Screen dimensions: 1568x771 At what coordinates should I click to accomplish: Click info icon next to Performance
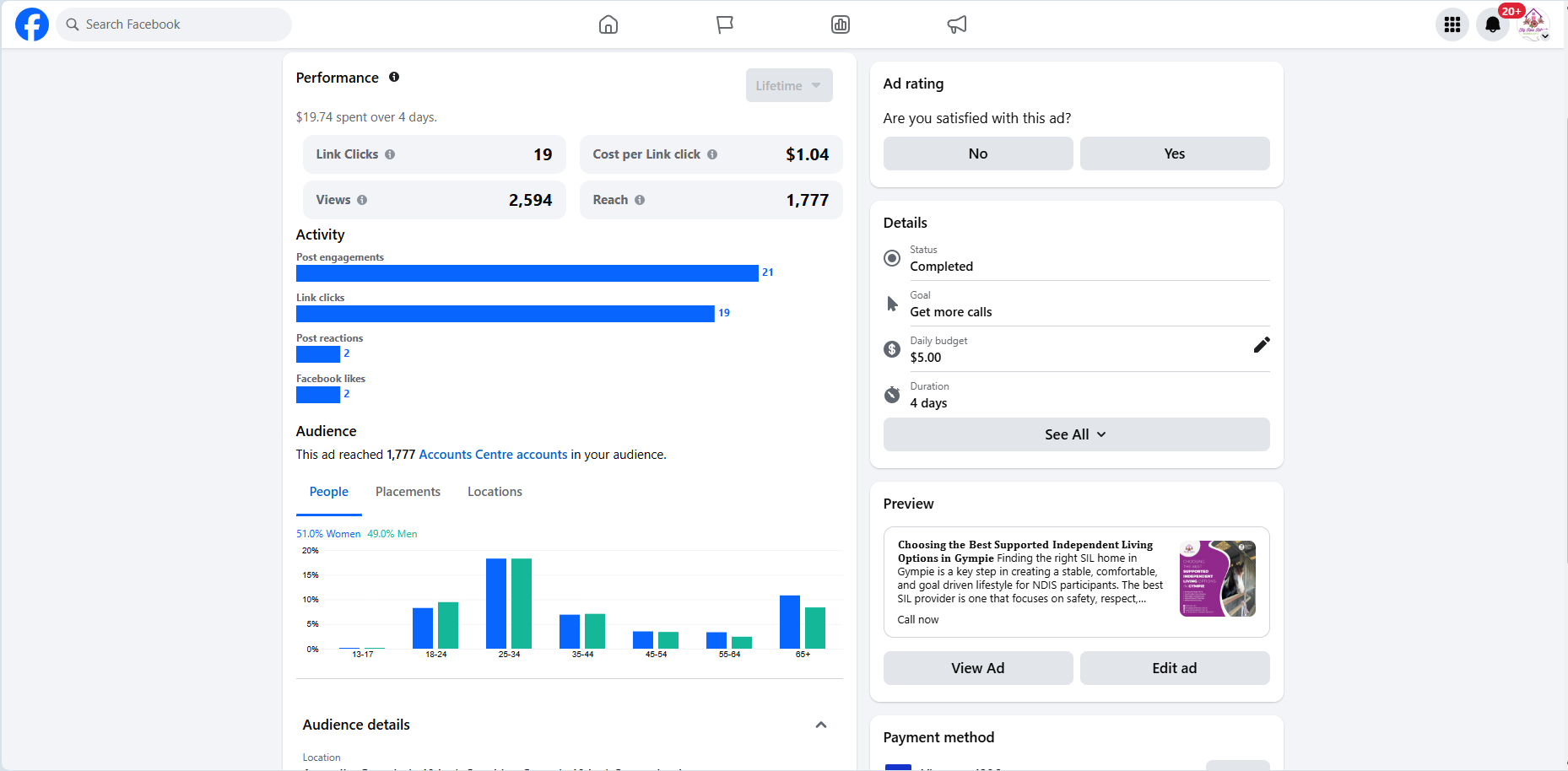(x=394, y=77)
